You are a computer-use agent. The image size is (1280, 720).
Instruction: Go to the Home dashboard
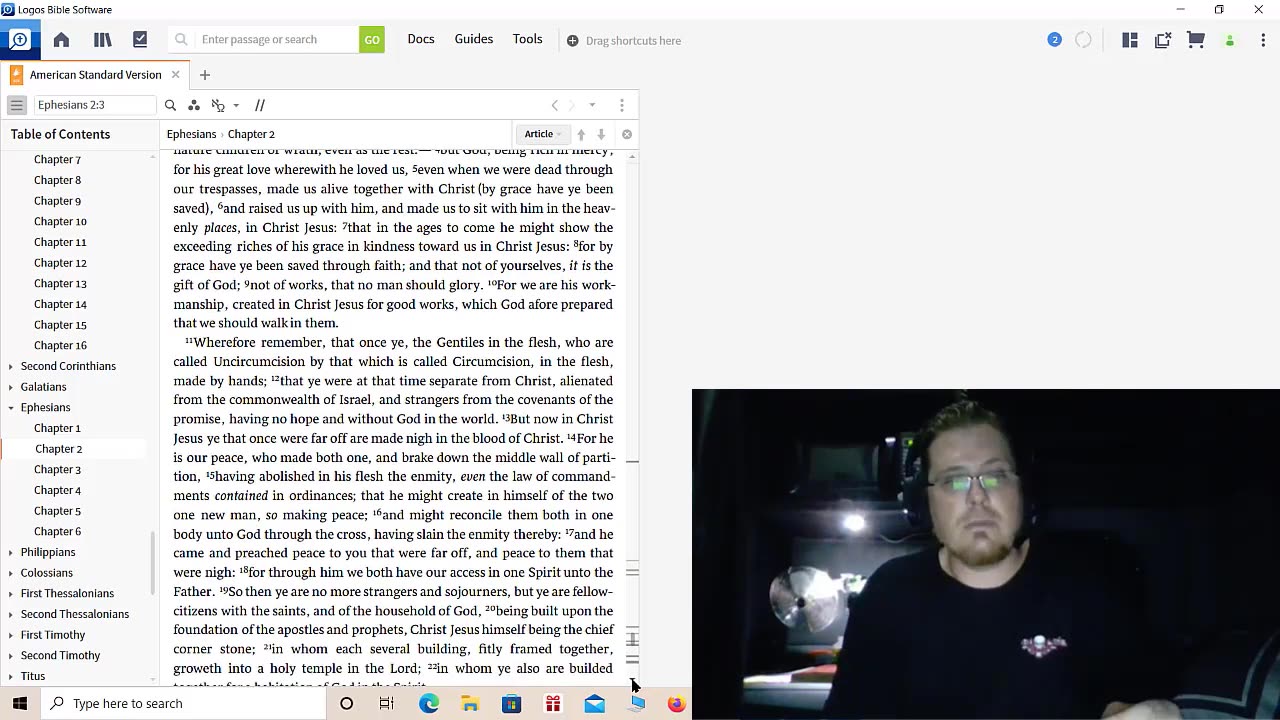coord(61,40)
